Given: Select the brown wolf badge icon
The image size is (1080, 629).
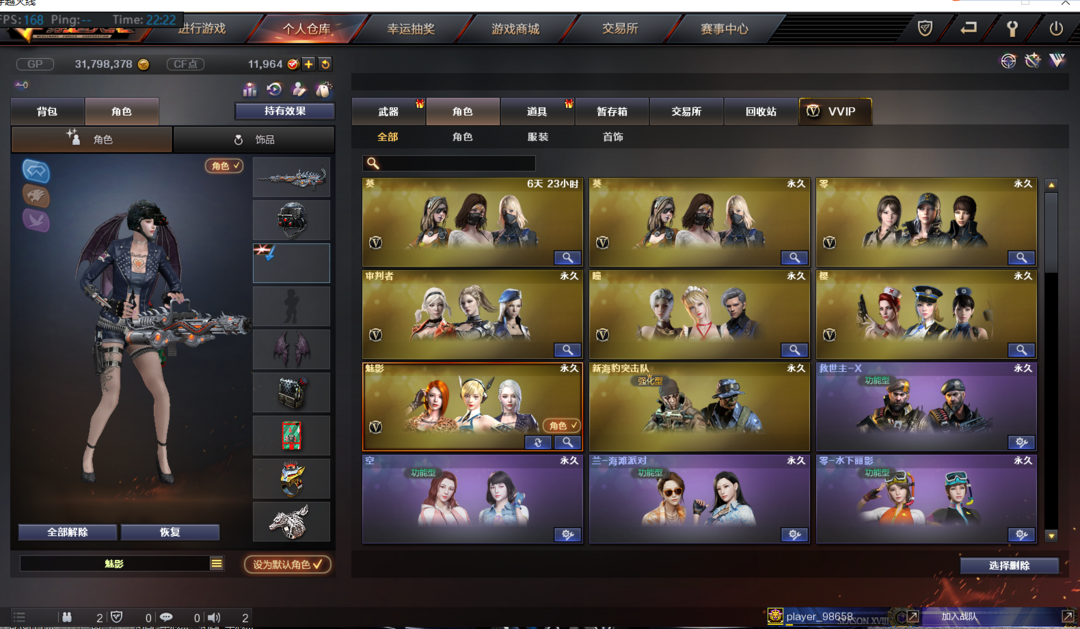Looking at the screenshot, I should tap(36, 196).
